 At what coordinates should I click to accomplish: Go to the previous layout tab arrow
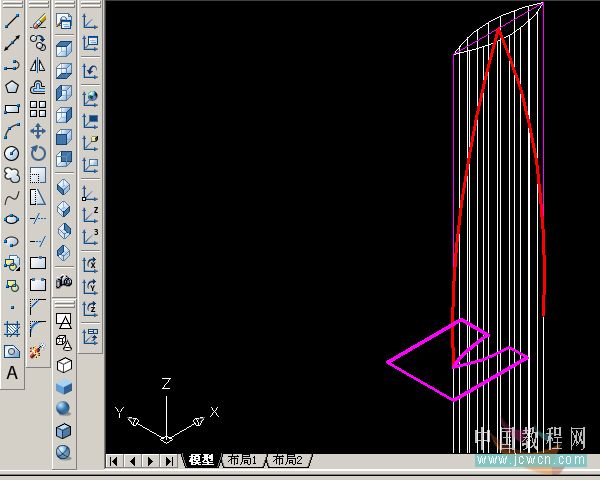point(132,461)
